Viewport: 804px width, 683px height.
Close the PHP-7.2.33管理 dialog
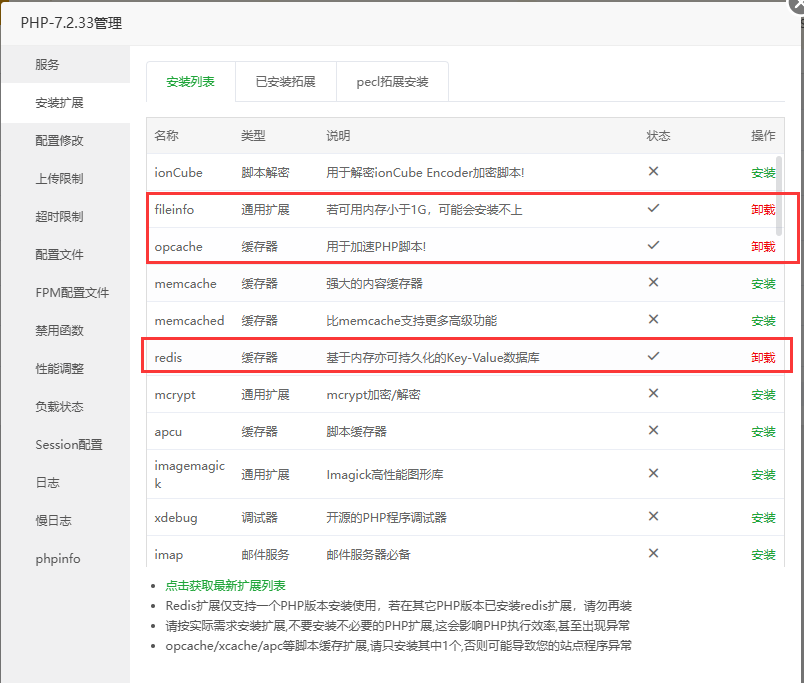[x=795, y=8]
